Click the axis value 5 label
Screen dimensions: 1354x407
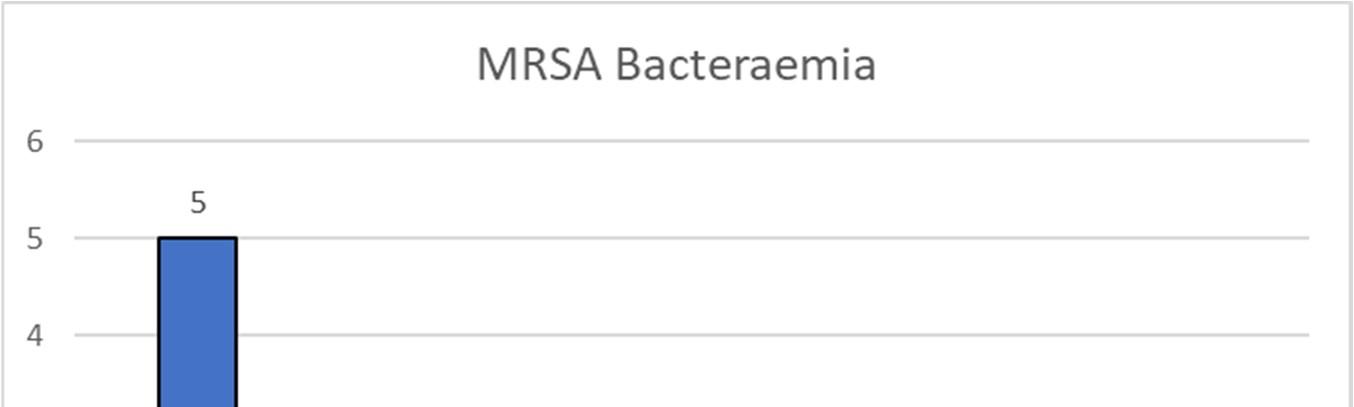coord(36,238)
